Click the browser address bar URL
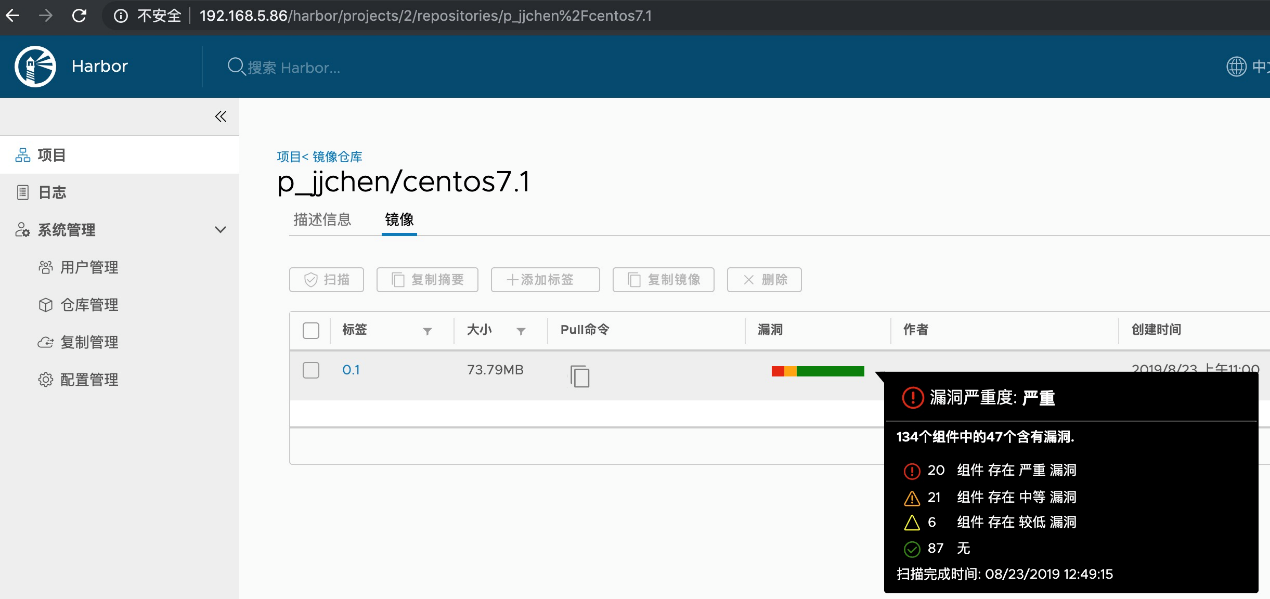1270x599 pixels. [x=425, y=16]
